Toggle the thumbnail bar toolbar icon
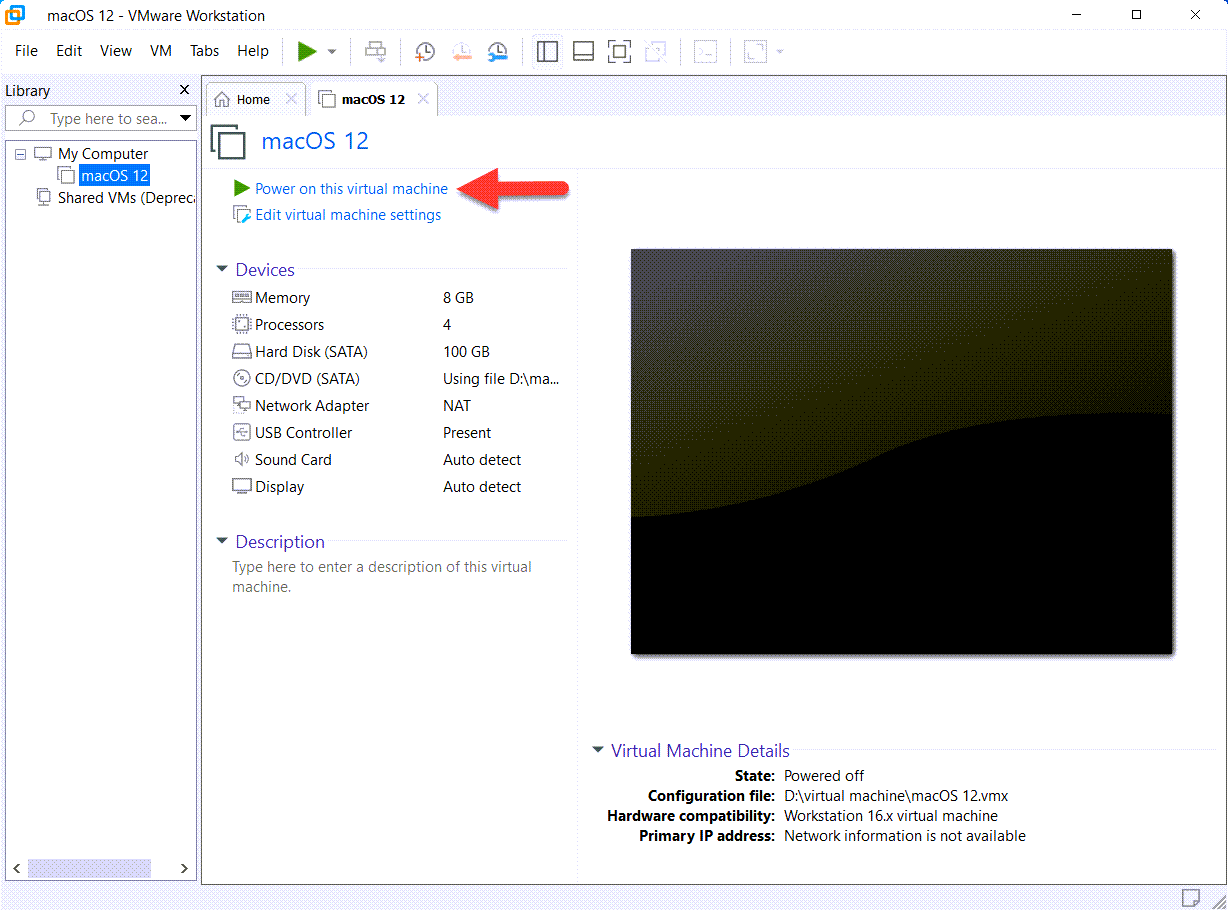The height and width of the screenshot is (911, 1228). coord(583,51)
